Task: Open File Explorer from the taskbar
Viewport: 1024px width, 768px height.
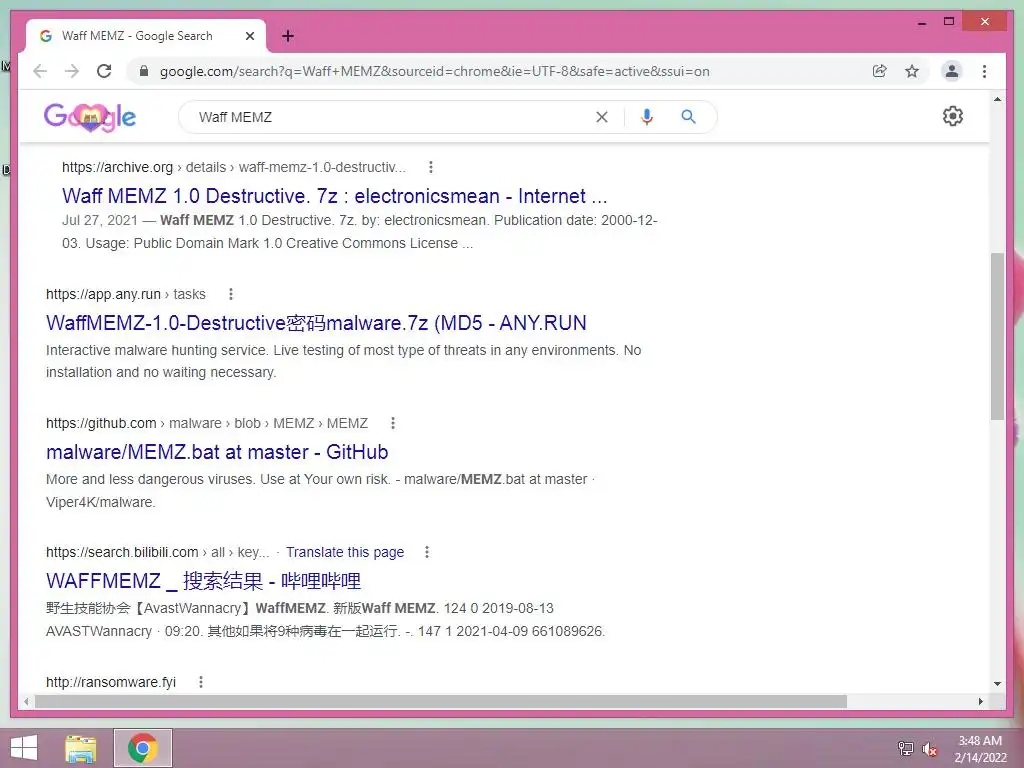Action: (80, 748)
